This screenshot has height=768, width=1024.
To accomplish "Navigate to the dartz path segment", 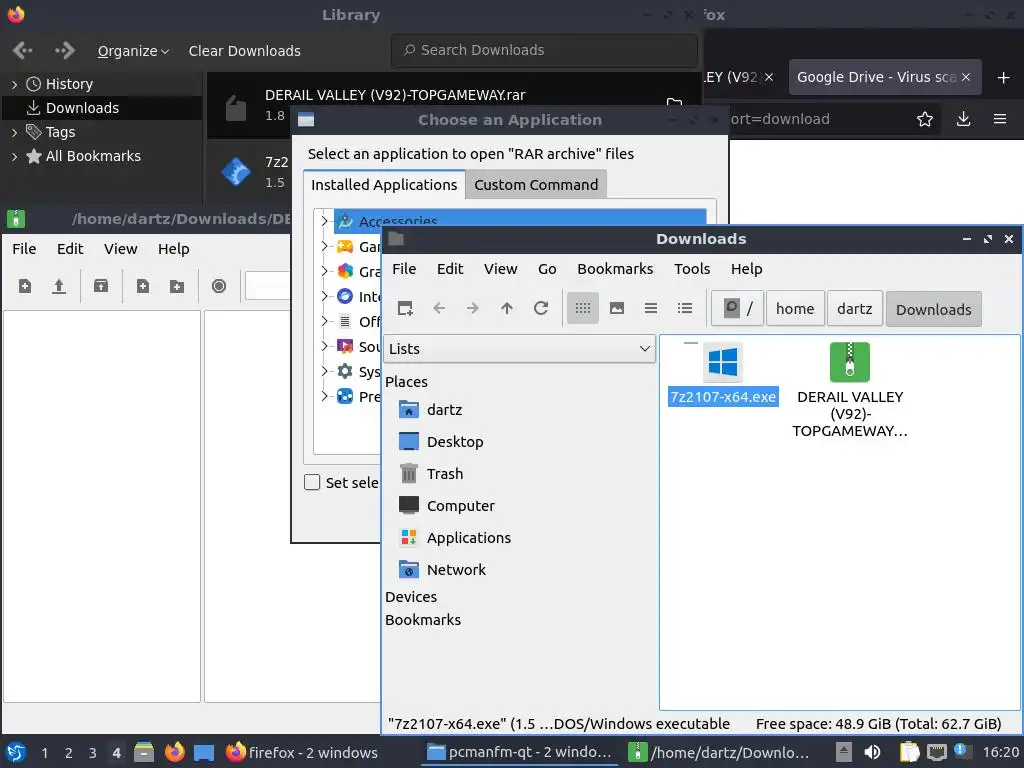I will pyautogui.click(x=854, y=308).
